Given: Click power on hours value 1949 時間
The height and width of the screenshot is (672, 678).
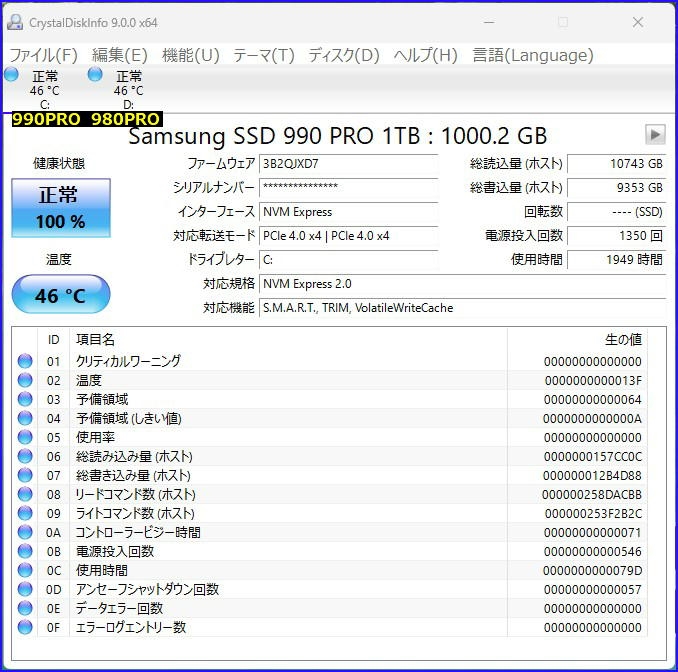Looking at the screenshot, I should pyautogui.click(x=617, y=260).
